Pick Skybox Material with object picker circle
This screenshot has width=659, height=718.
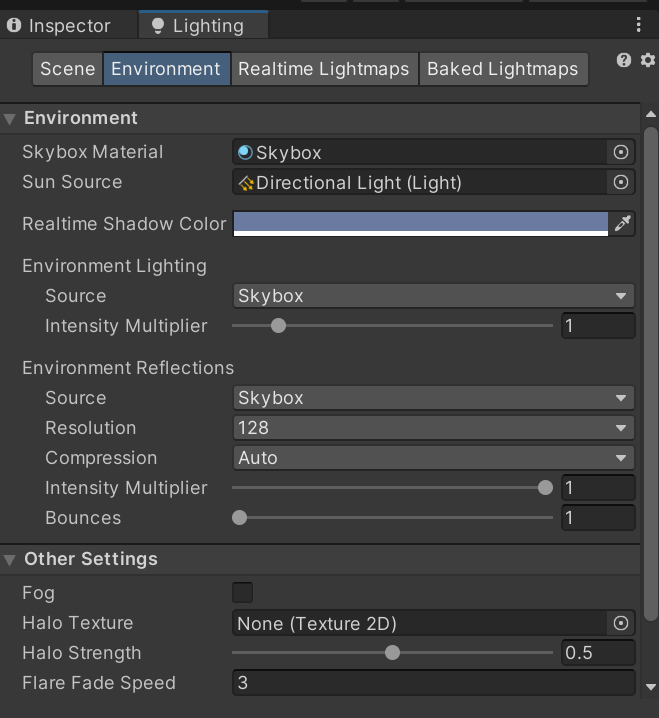pos(621,152)
